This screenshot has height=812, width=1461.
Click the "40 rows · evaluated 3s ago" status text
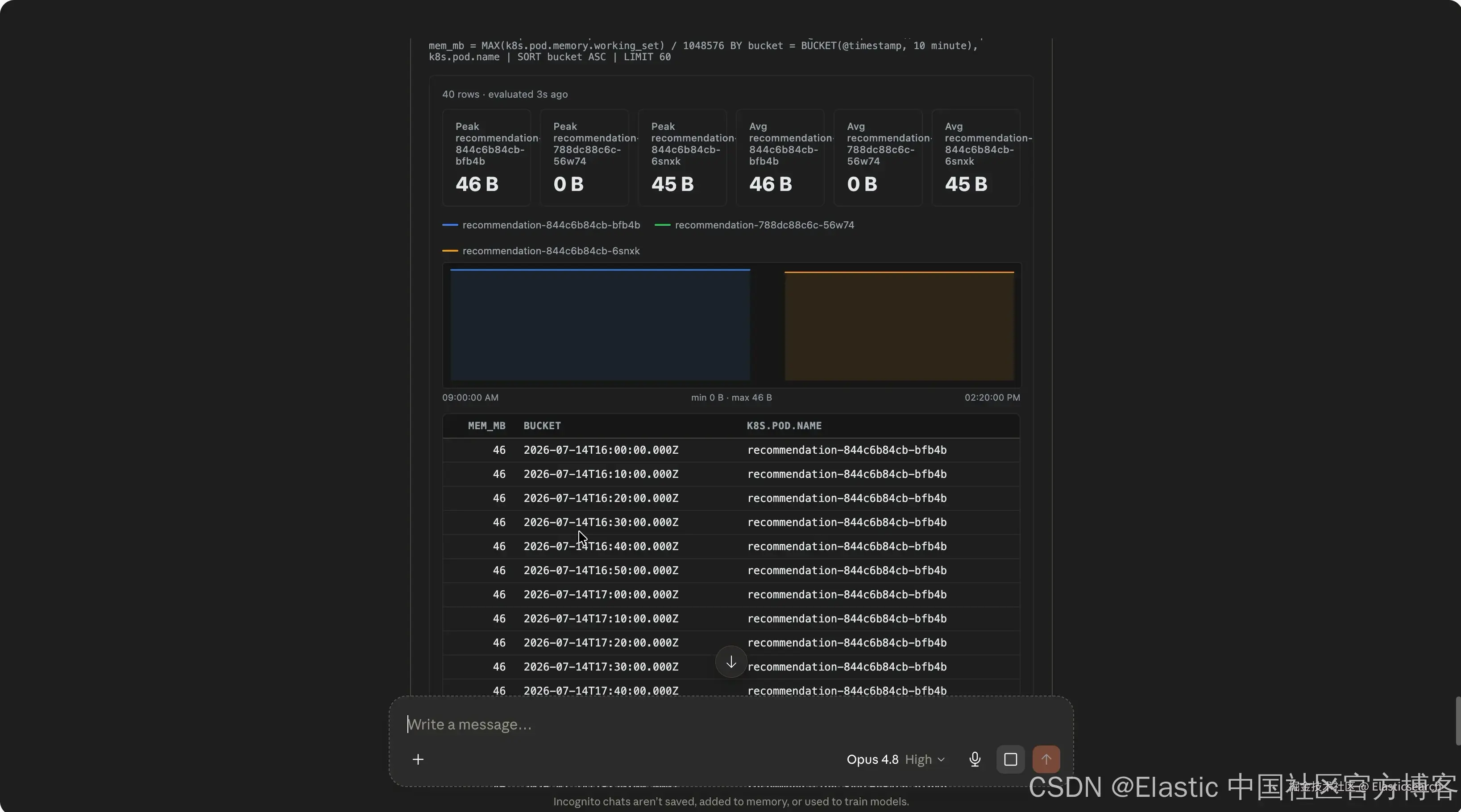pyautogui.click(x=505, y=94)
